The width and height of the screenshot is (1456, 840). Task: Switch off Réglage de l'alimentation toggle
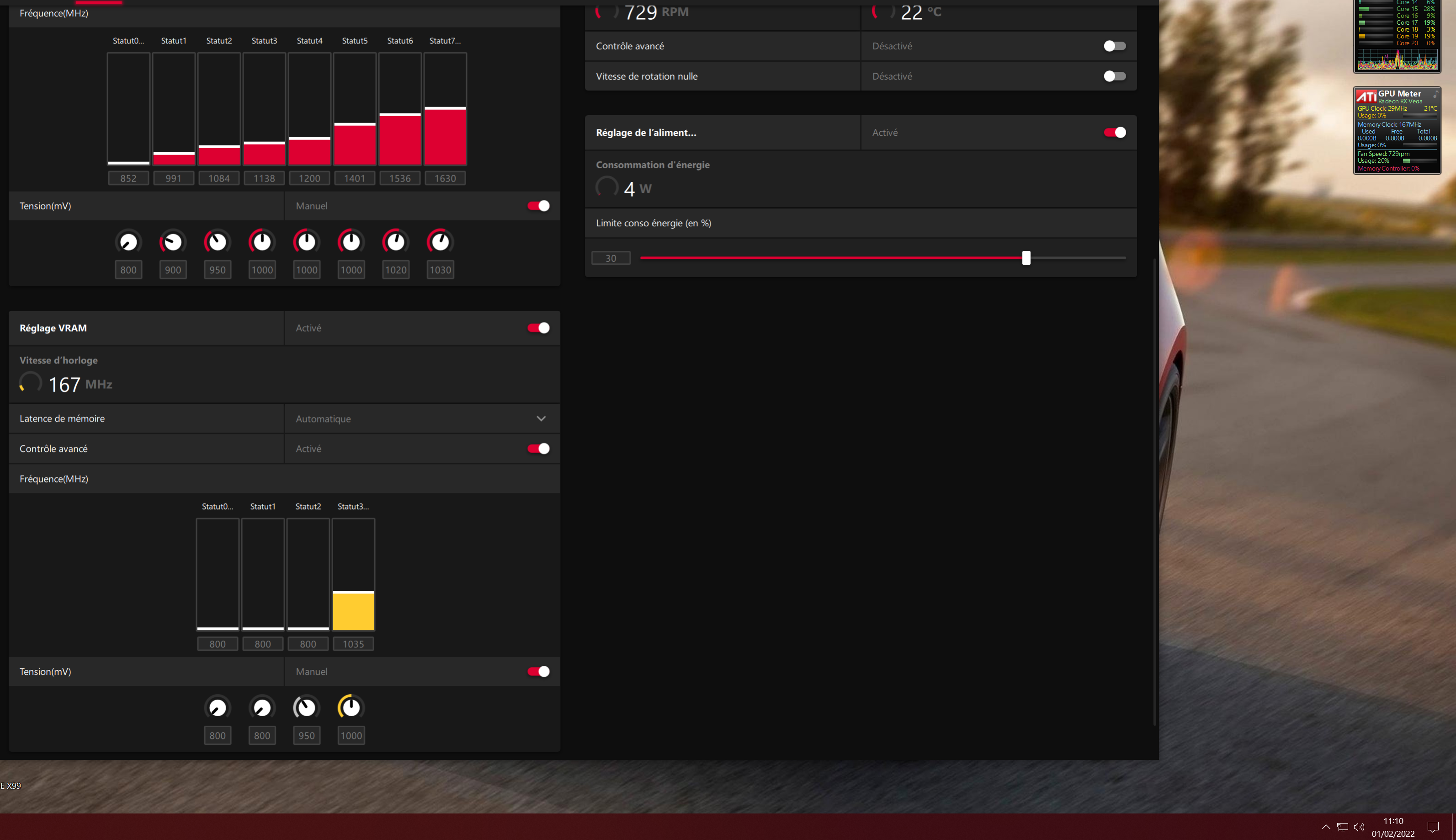1114,133
